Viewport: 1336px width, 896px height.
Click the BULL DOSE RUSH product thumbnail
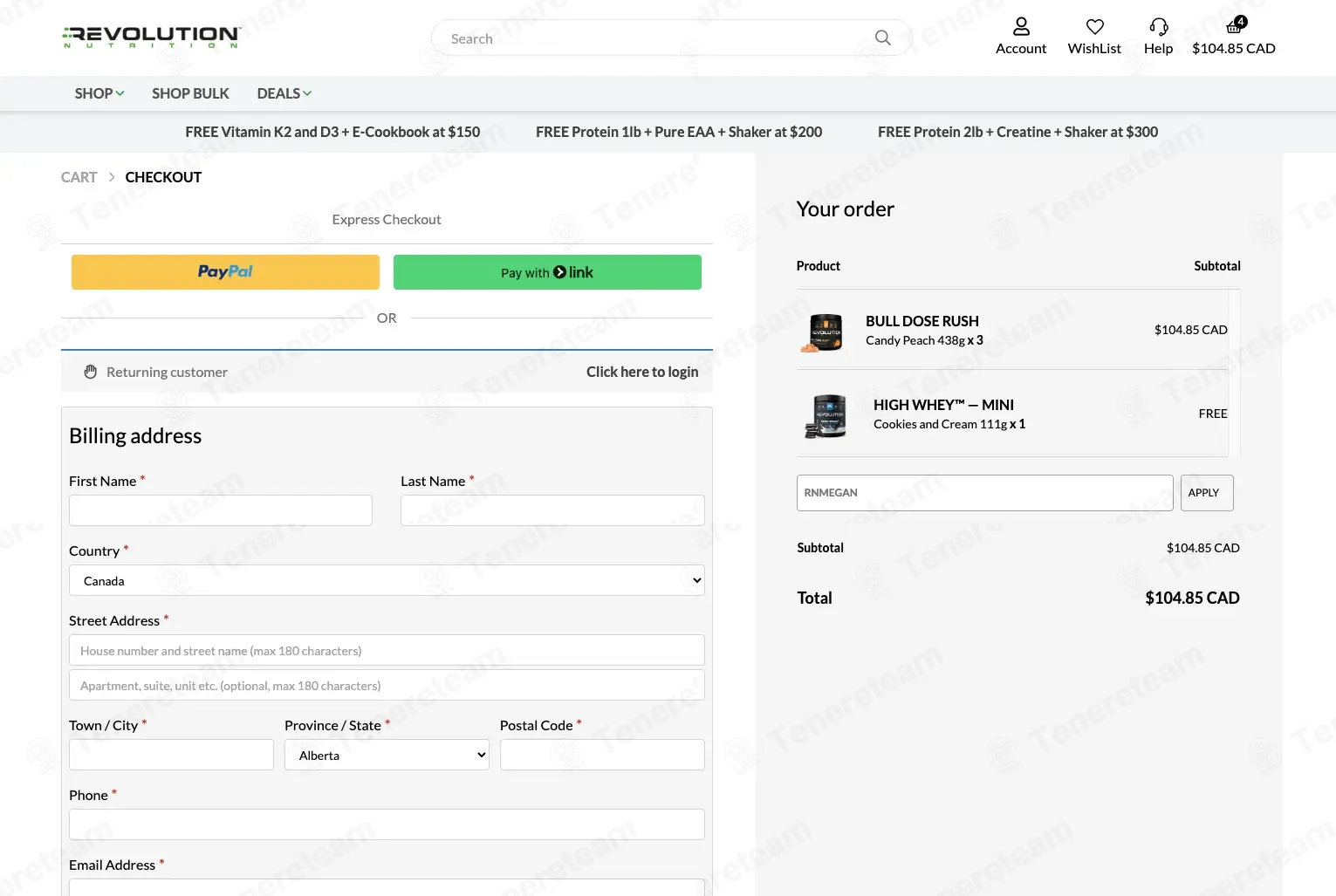point(823,332)
